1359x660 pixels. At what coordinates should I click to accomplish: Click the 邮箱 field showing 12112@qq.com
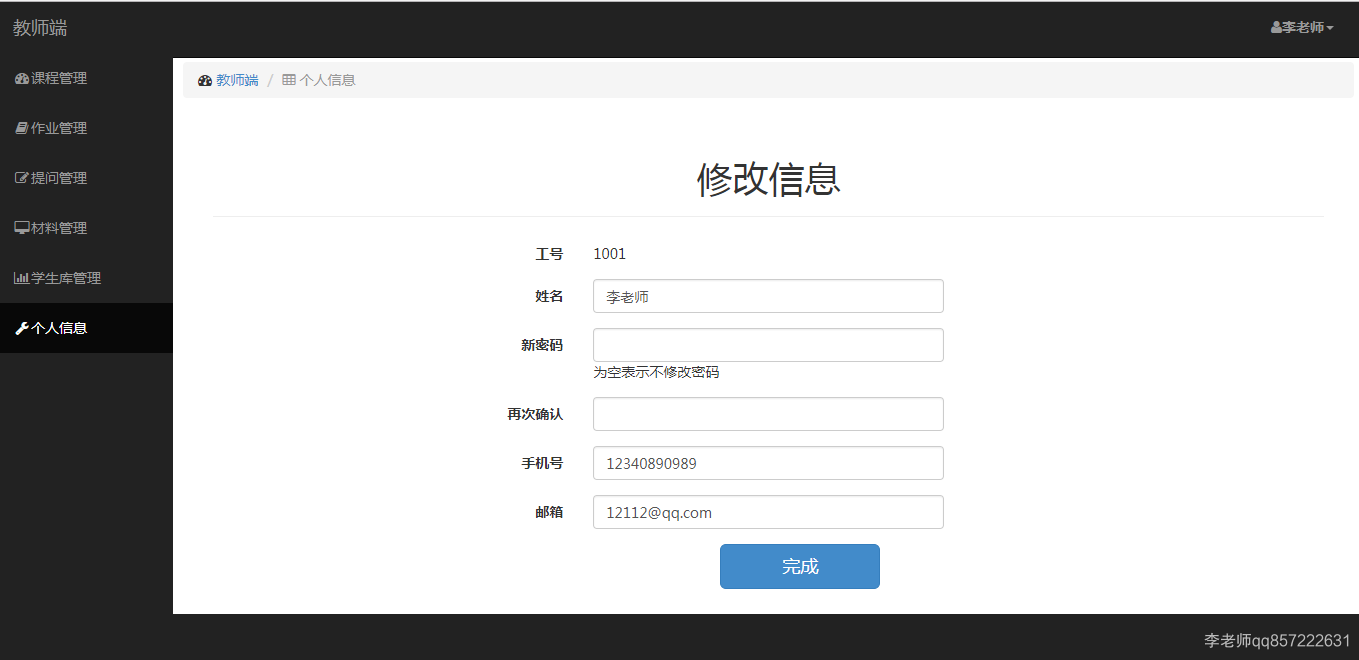pos(768,512)
